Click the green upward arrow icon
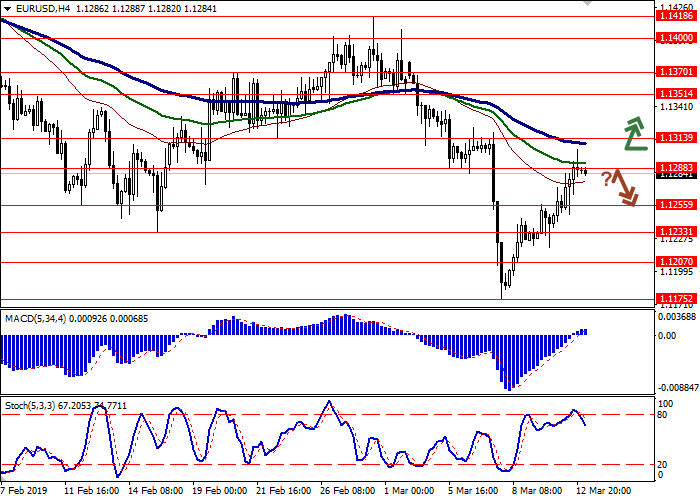Viewport: 700px width, 500px height. [x=633, y=133]
